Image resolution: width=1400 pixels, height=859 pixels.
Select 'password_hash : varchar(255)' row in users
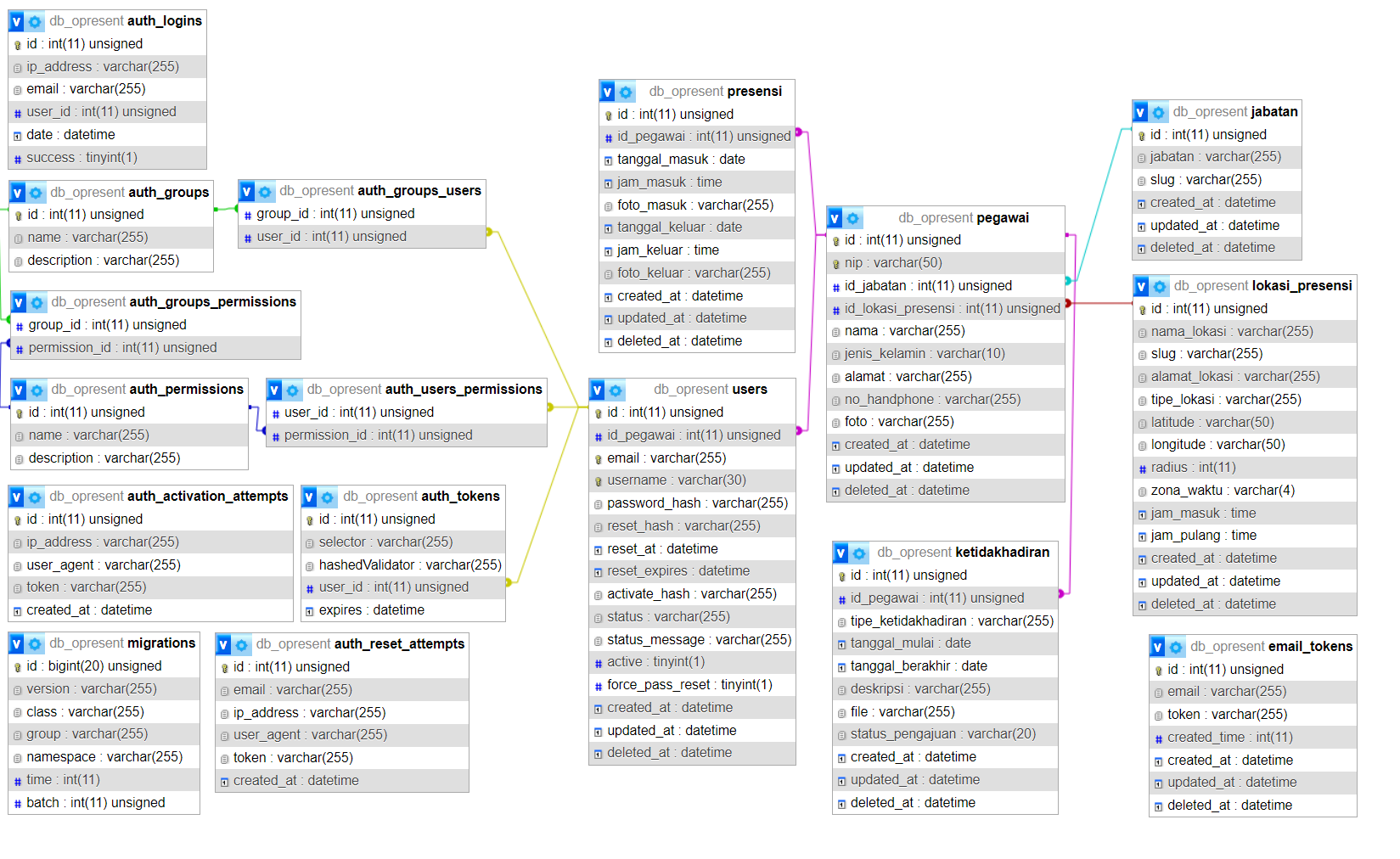click(x=692, y=503)
